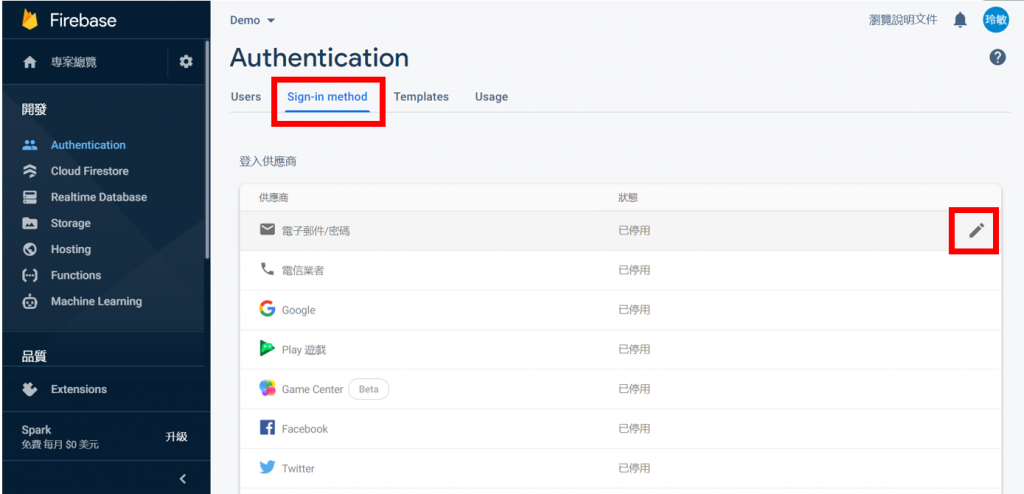The height and width of the screenshot is (494, 1024).
Task: Select the 電信業者 provider row
Action: (x=620, y=271)
